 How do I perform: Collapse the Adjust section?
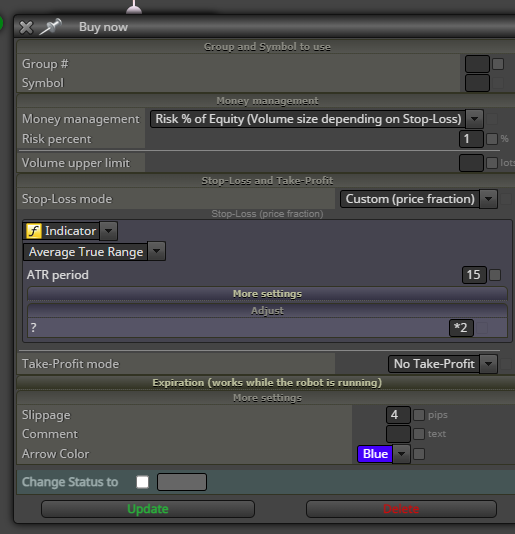point(267,311)
